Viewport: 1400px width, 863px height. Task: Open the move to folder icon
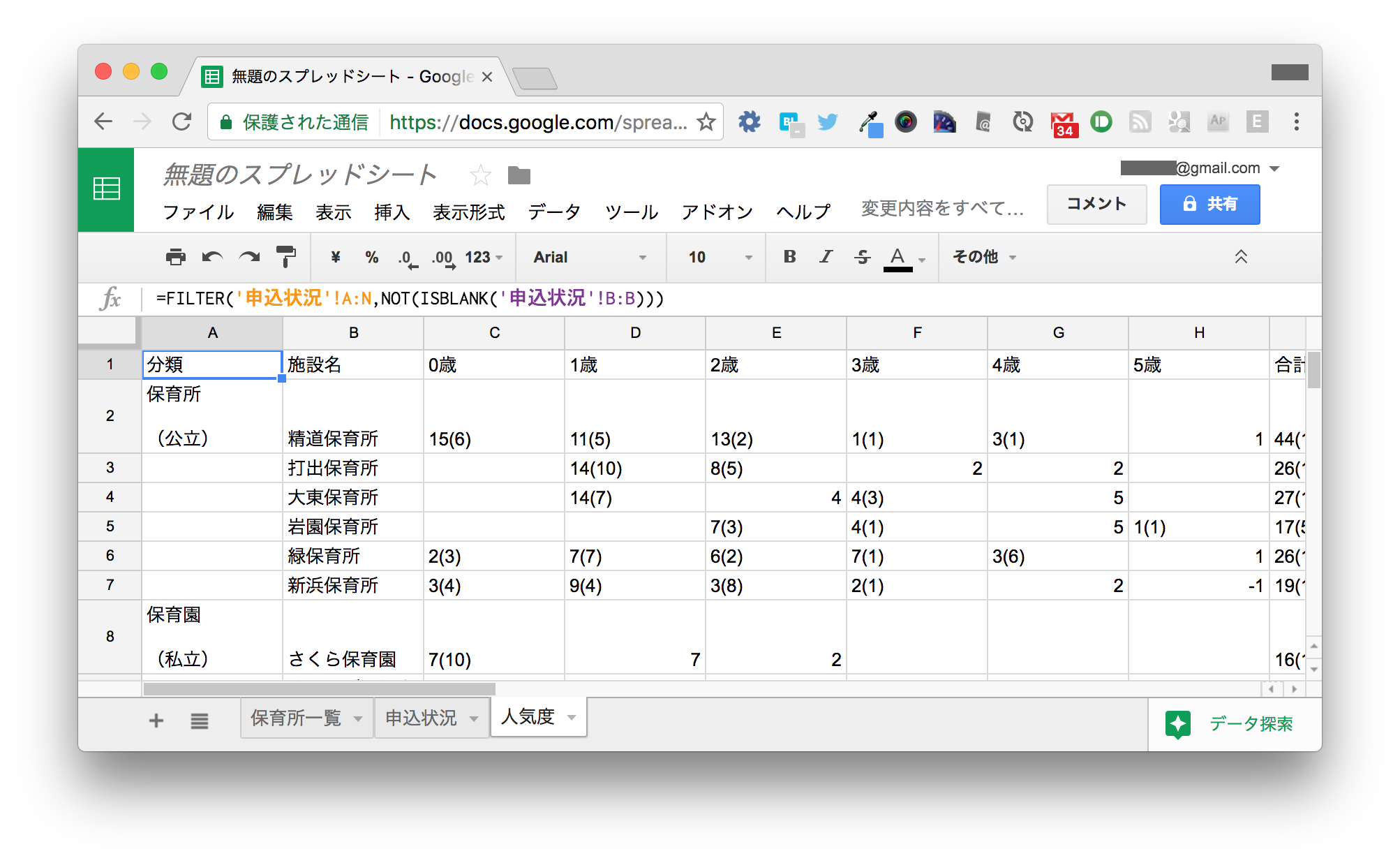point(519,175)
